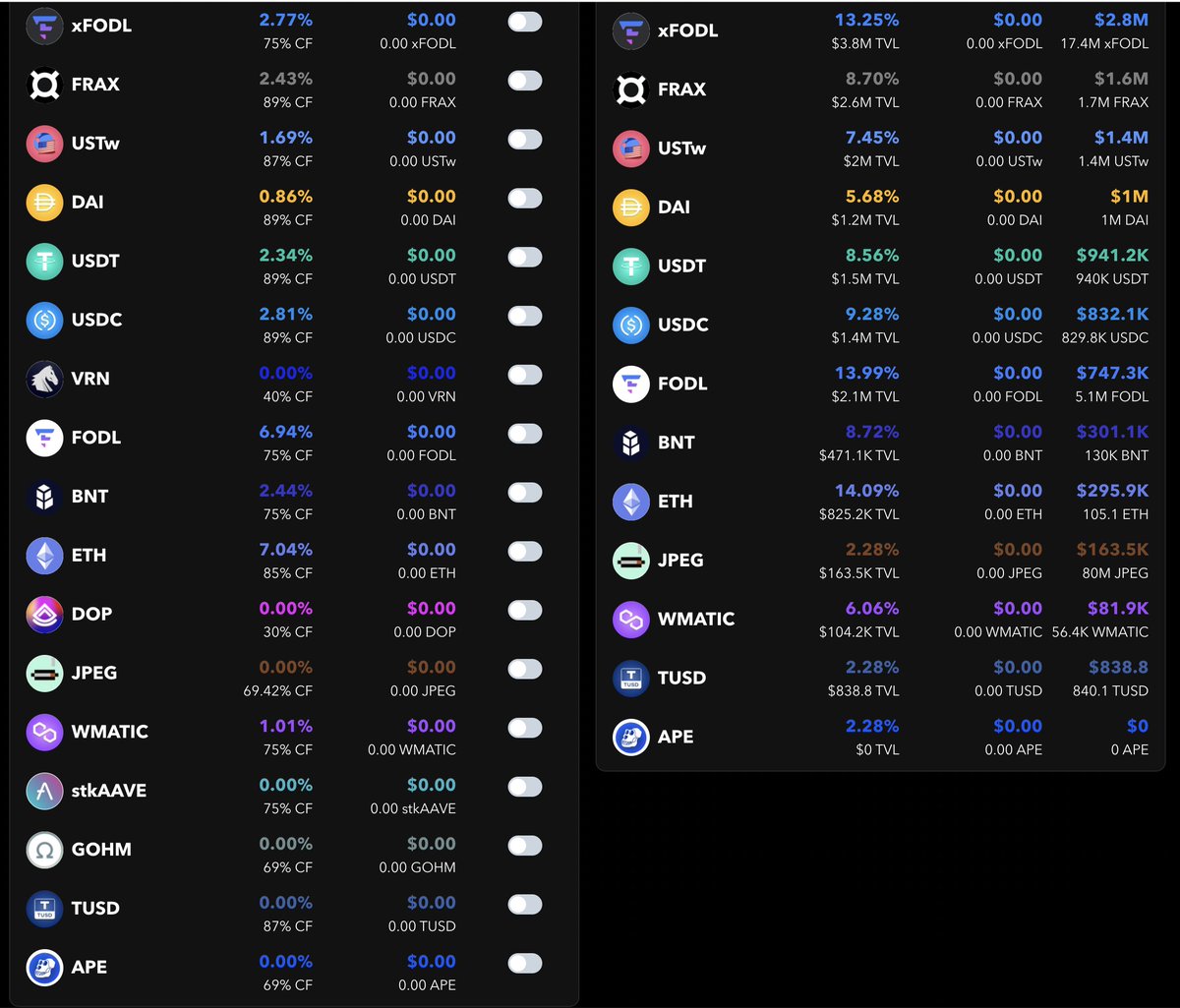Enable the TUSD collateral switch
Screen dimensions: 1180x1008
(525, 905)
